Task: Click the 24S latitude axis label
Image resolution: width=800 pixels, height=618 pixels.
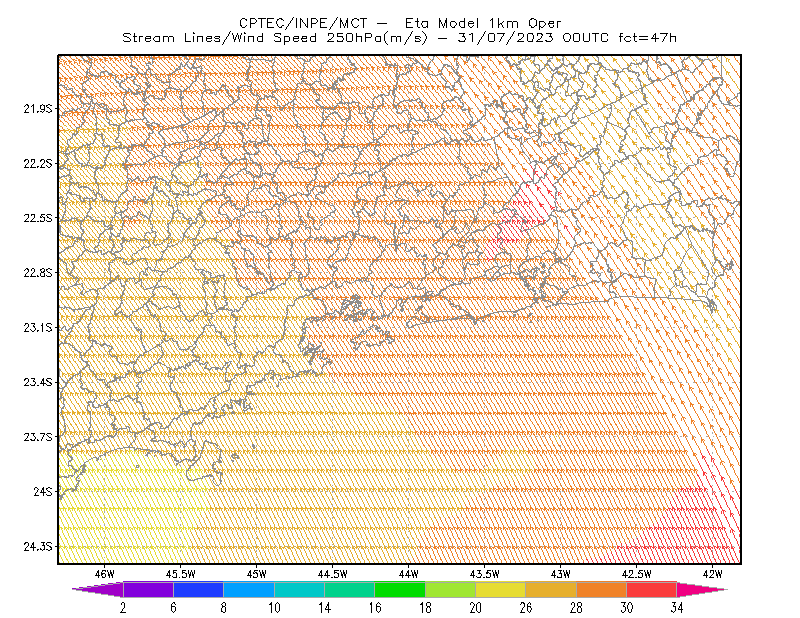Action: click(43, 491)
